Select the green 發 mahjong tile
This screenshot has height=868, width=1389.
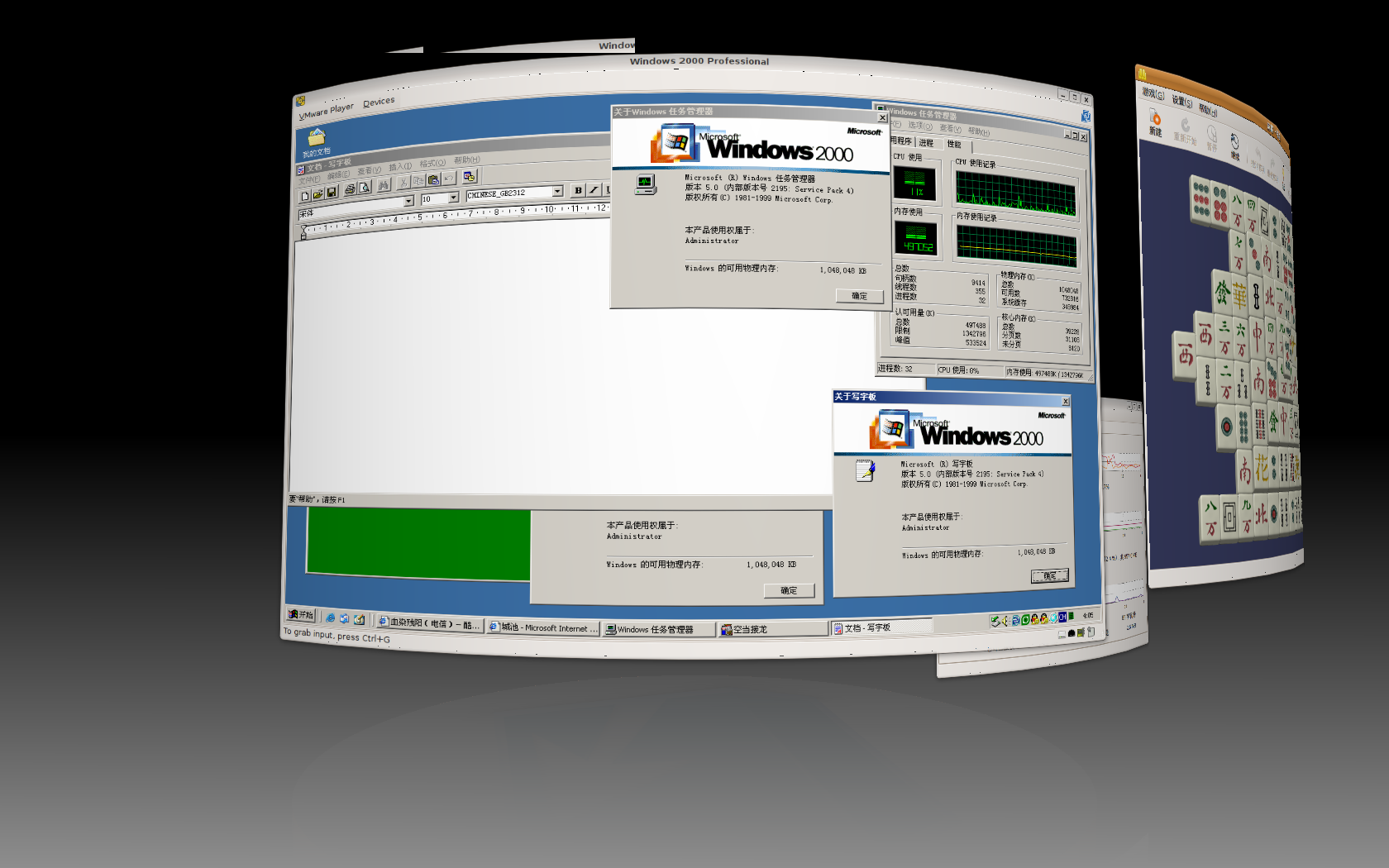pyautogui.click(x=1220, y=292)
